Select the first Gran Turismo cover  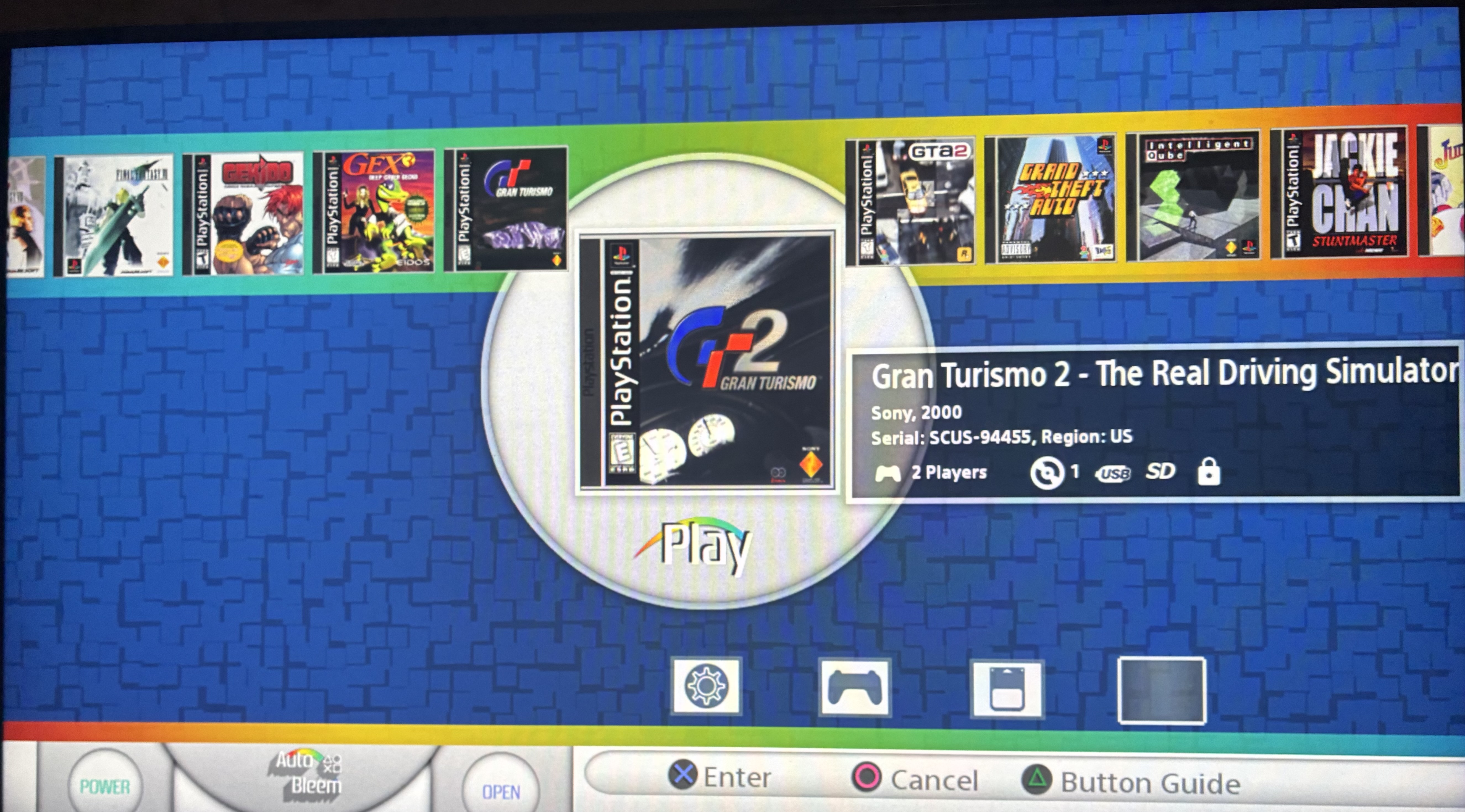click(x=506, y=209)
